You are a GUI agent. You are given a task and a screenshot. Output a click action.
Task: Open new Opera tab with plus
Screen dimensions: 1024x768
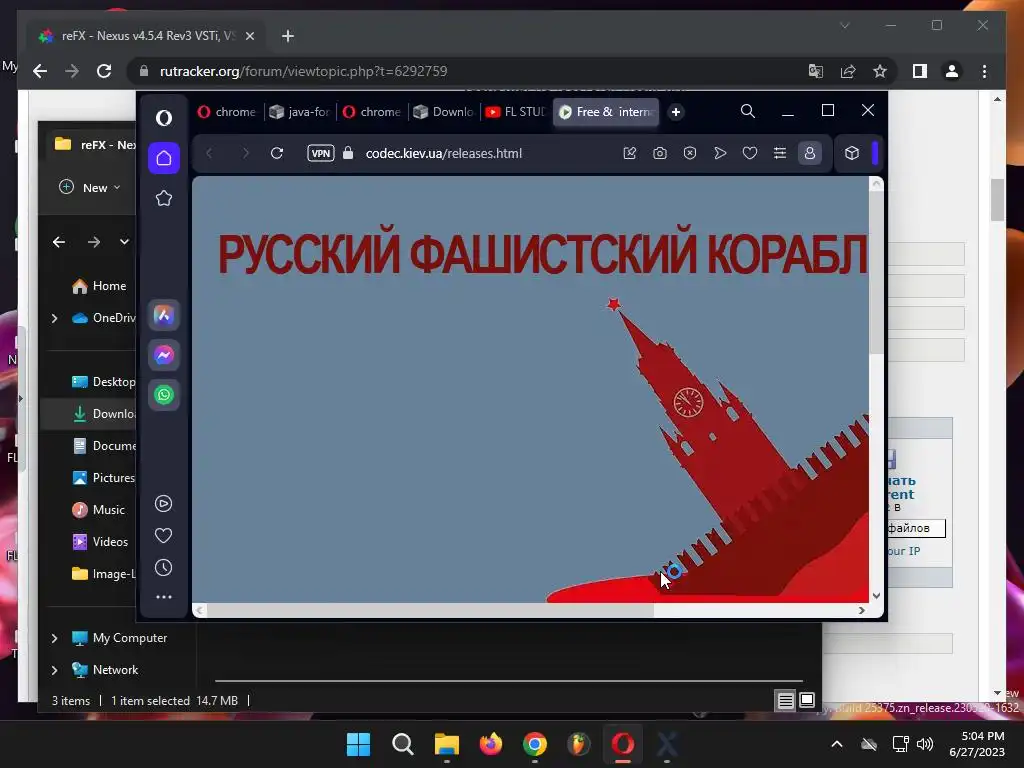tap(676, 112)
